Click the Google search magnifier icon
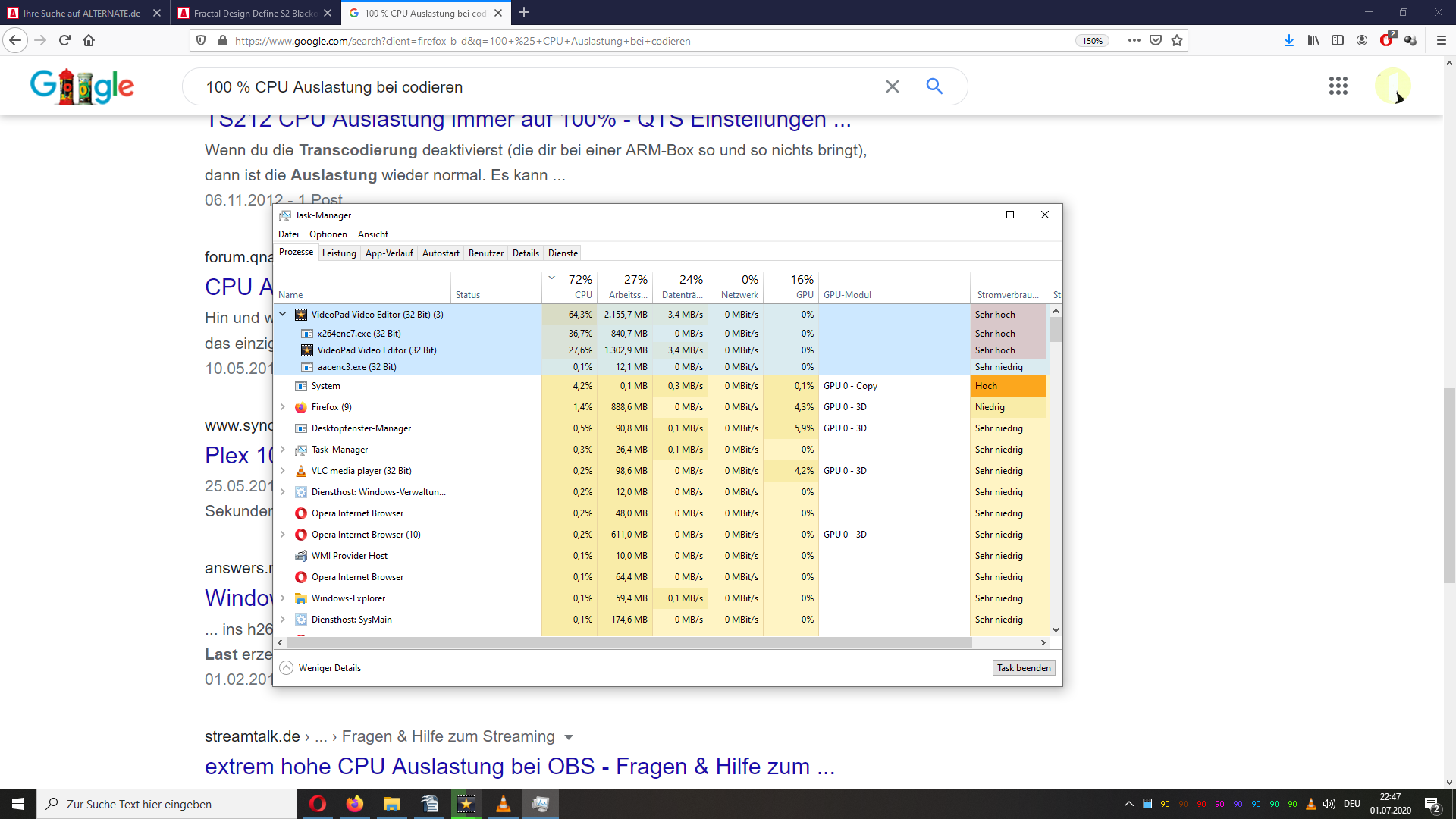The image size is (1456, 819). pyautogui.click(x=934, y=86)
